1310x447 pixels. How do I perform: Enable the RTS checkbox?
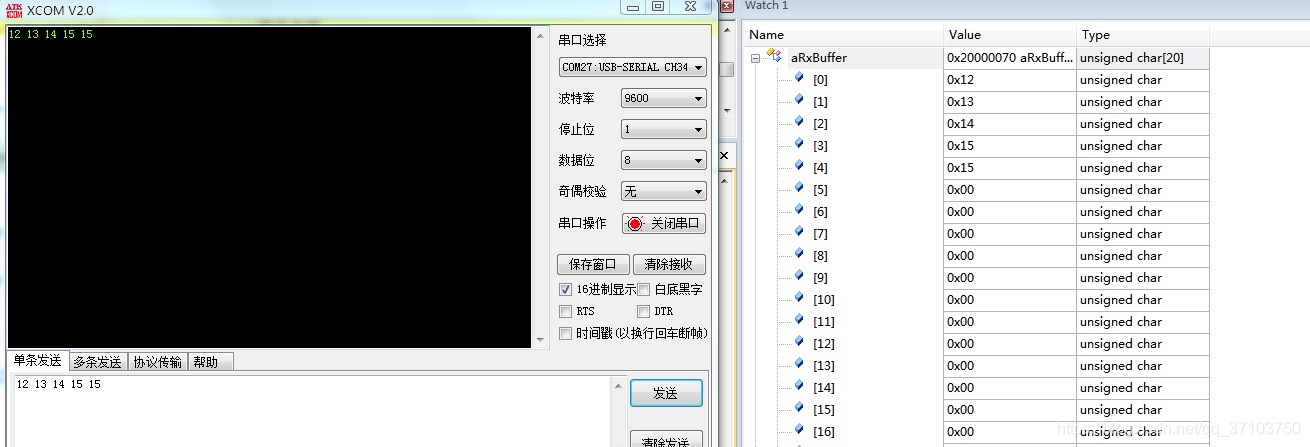tap(565, 311)
